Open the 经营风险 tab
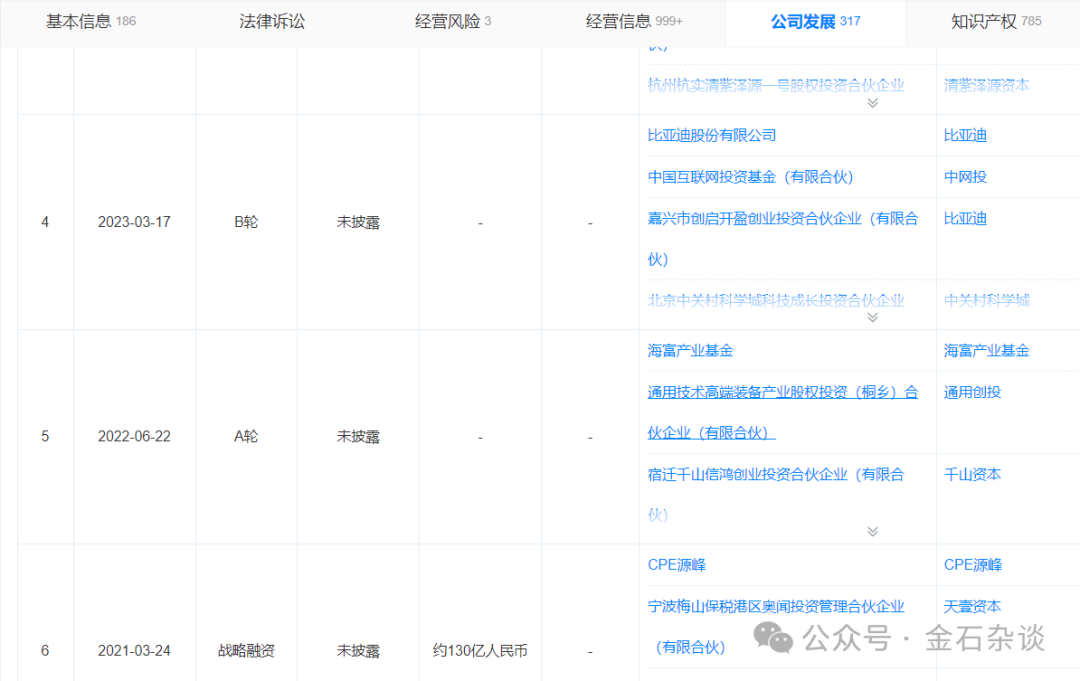This screenshot has height=681, width=1080. (452, 21)
